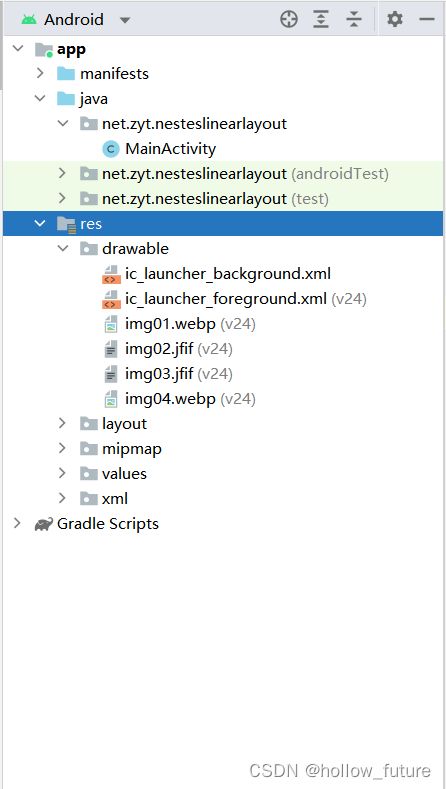Viewport: 446px width, 789px height.
Task: Click the MainActivity class icon
Action: point(111,149)
